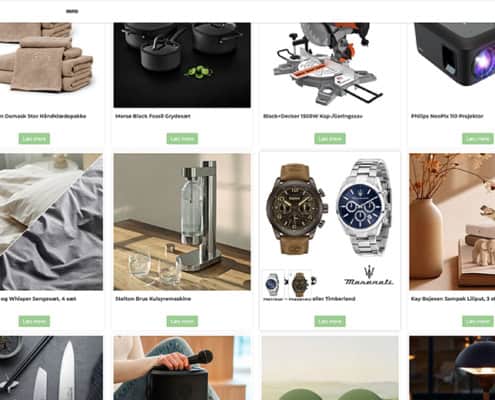The width and height of the screenshot is (495, 400).
Task: Click the sparkling water machine image
Action: point(182,222)
